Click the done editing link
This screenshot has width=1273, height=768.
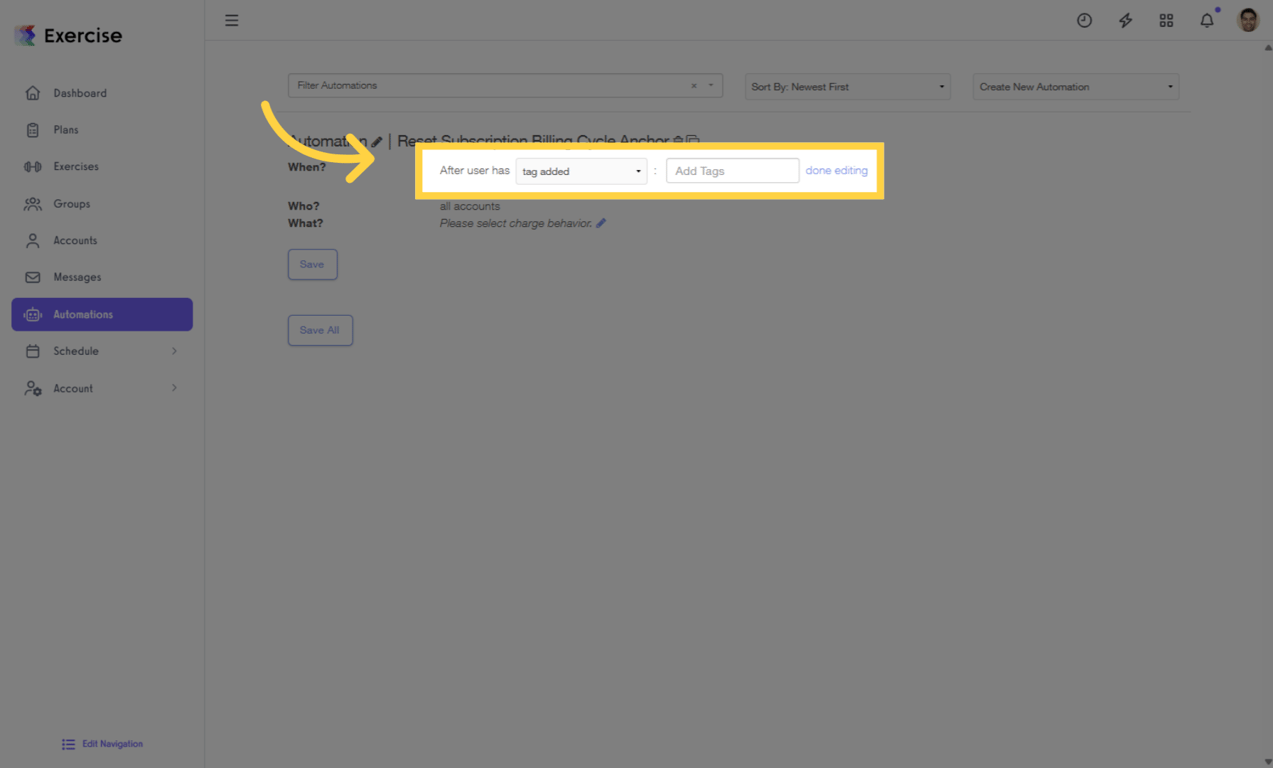click(x=836, y=171)
